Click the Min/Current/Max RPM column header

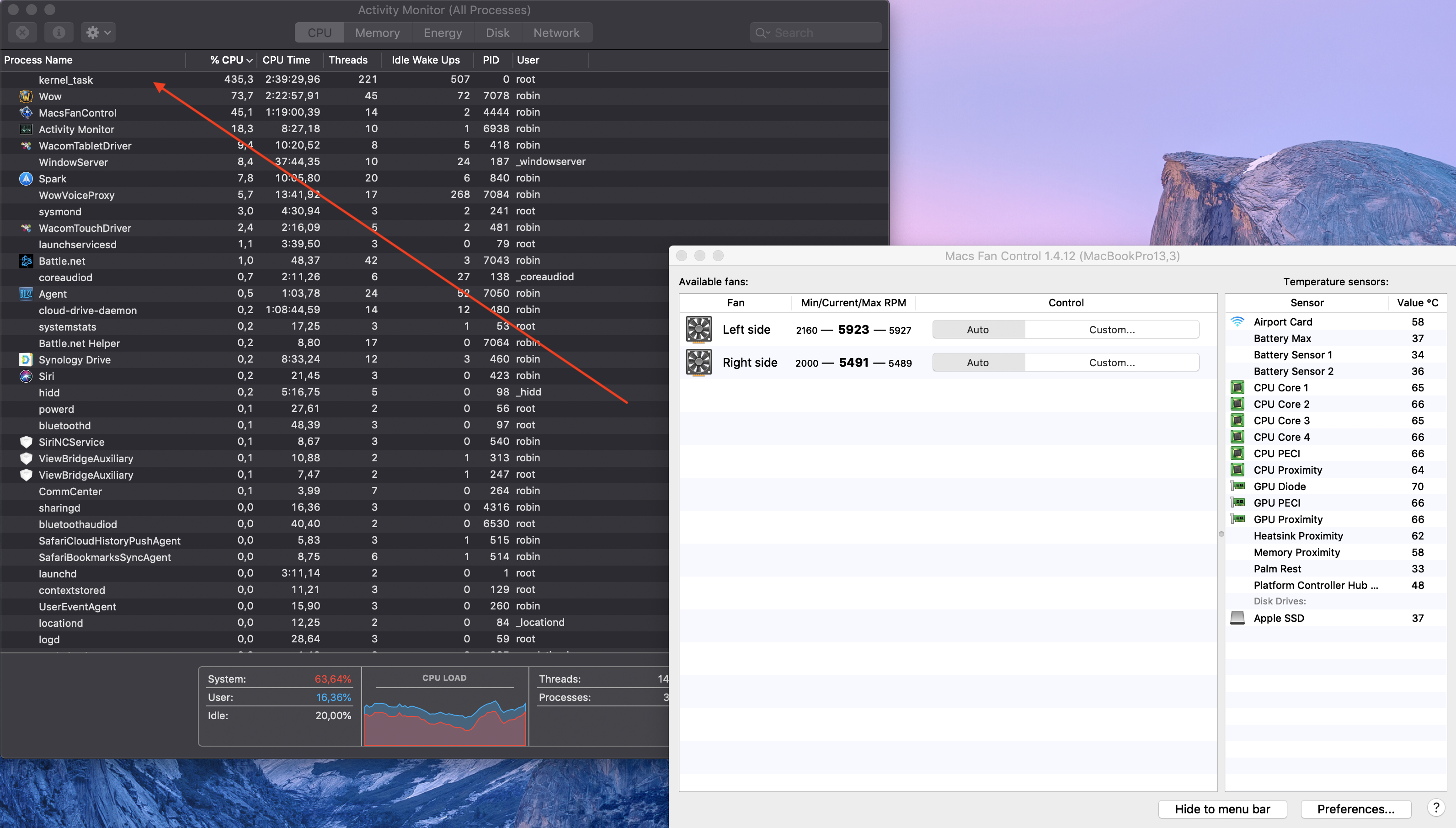[853, 303]
